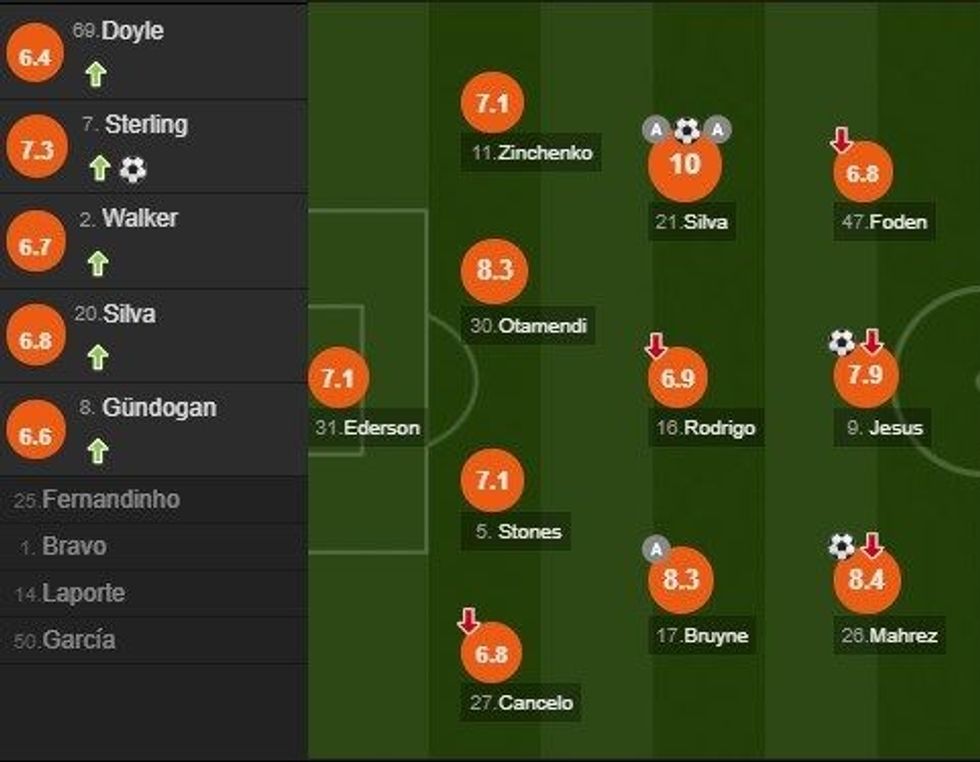Viewport: 980px width, 762px height.
Task: Click the red sub-off arrow above Foden
Action: pyautogui.click(x=841, y=141)
